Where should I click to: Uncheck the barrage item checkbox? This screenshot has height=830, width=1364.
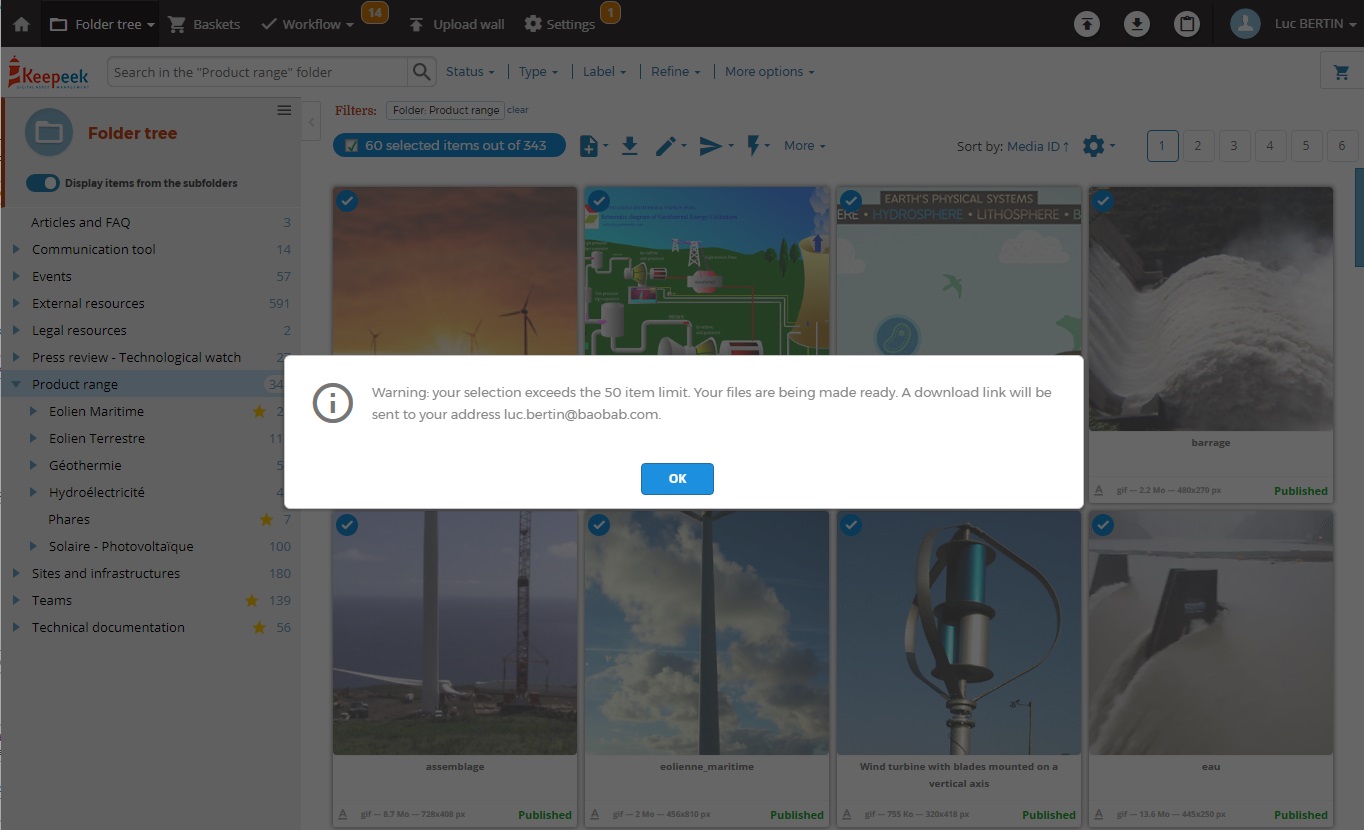[x=1103, y=201]
